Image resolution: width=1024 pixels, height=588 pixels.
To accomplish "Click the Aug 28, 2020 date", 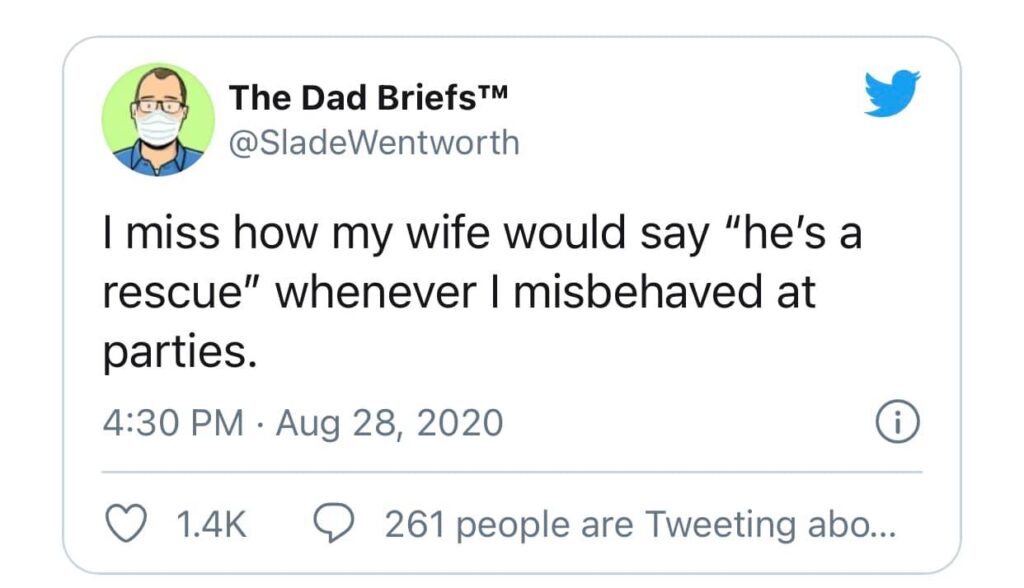I will (x=388, y=423).
